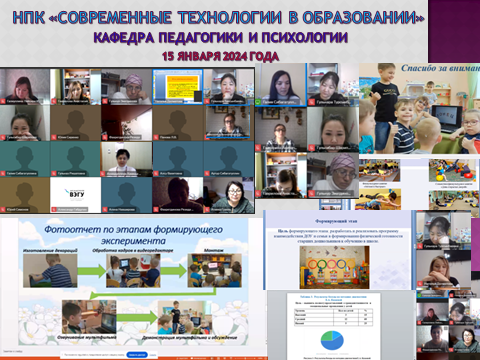This screenshot has width=480, height=360.
Task: Select the Монтаж stage photo
Action: (215, 271)
